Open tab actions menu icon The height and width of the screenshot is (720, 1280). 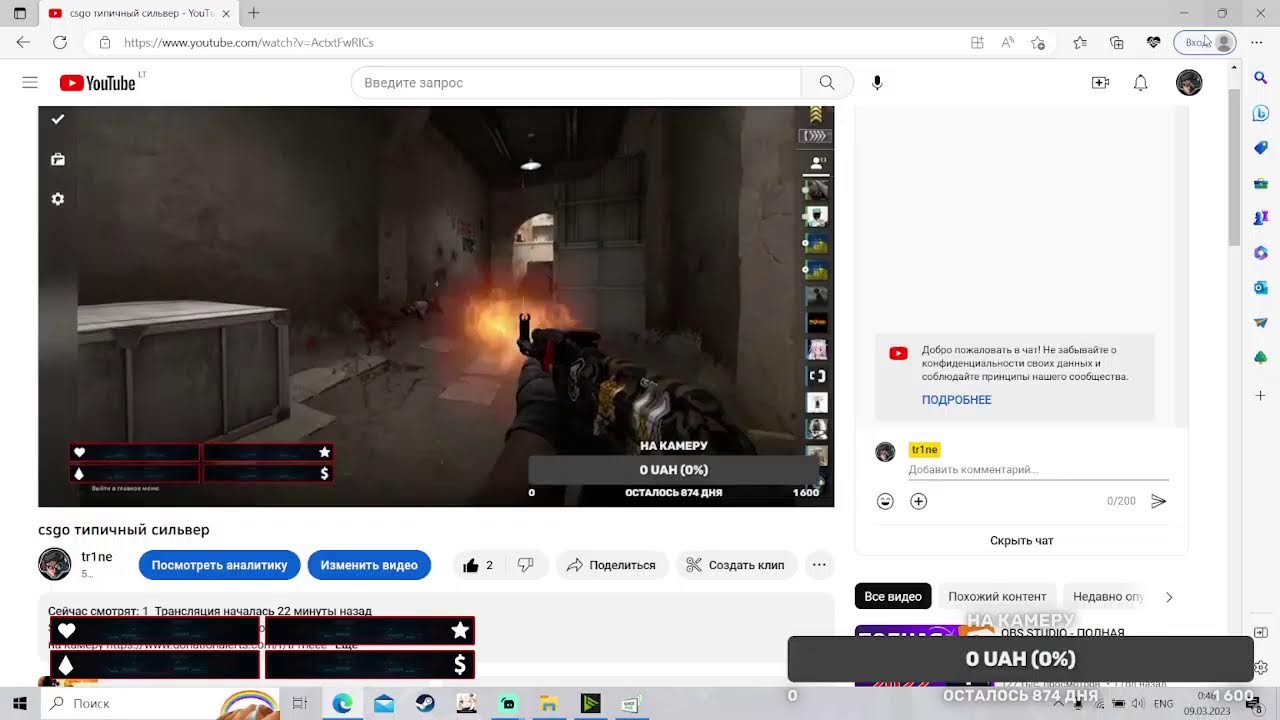(x=19, y=13)
